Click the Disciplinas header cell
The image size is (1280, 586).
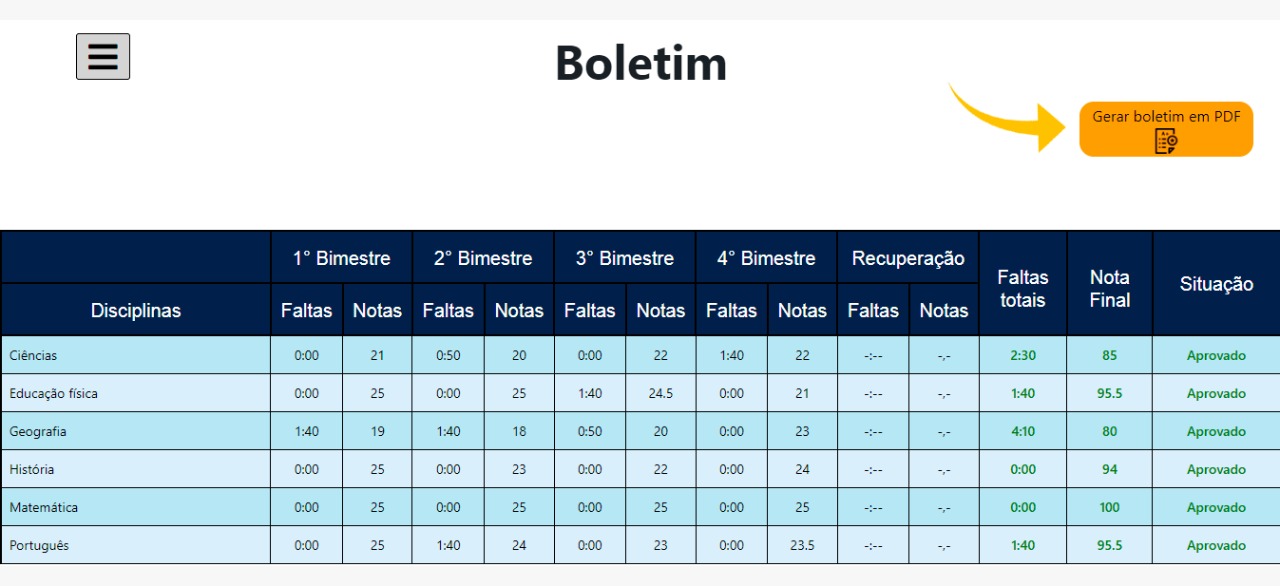(136, 310)
